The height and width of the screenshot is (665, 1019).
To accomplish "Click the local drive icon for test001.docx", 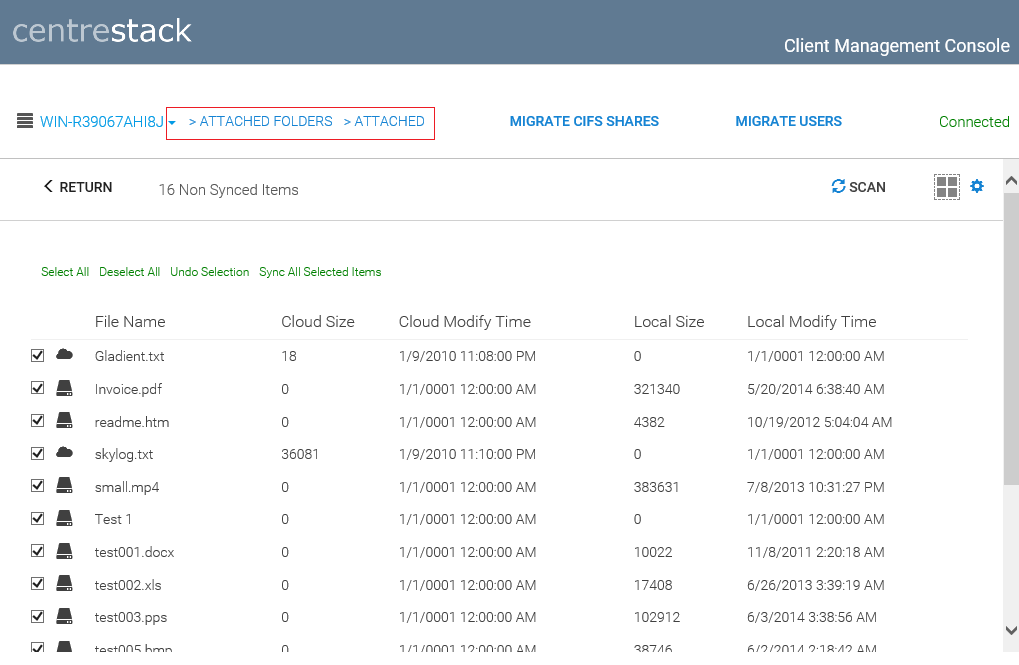I will pyautogui.click(x=64, y=551).
